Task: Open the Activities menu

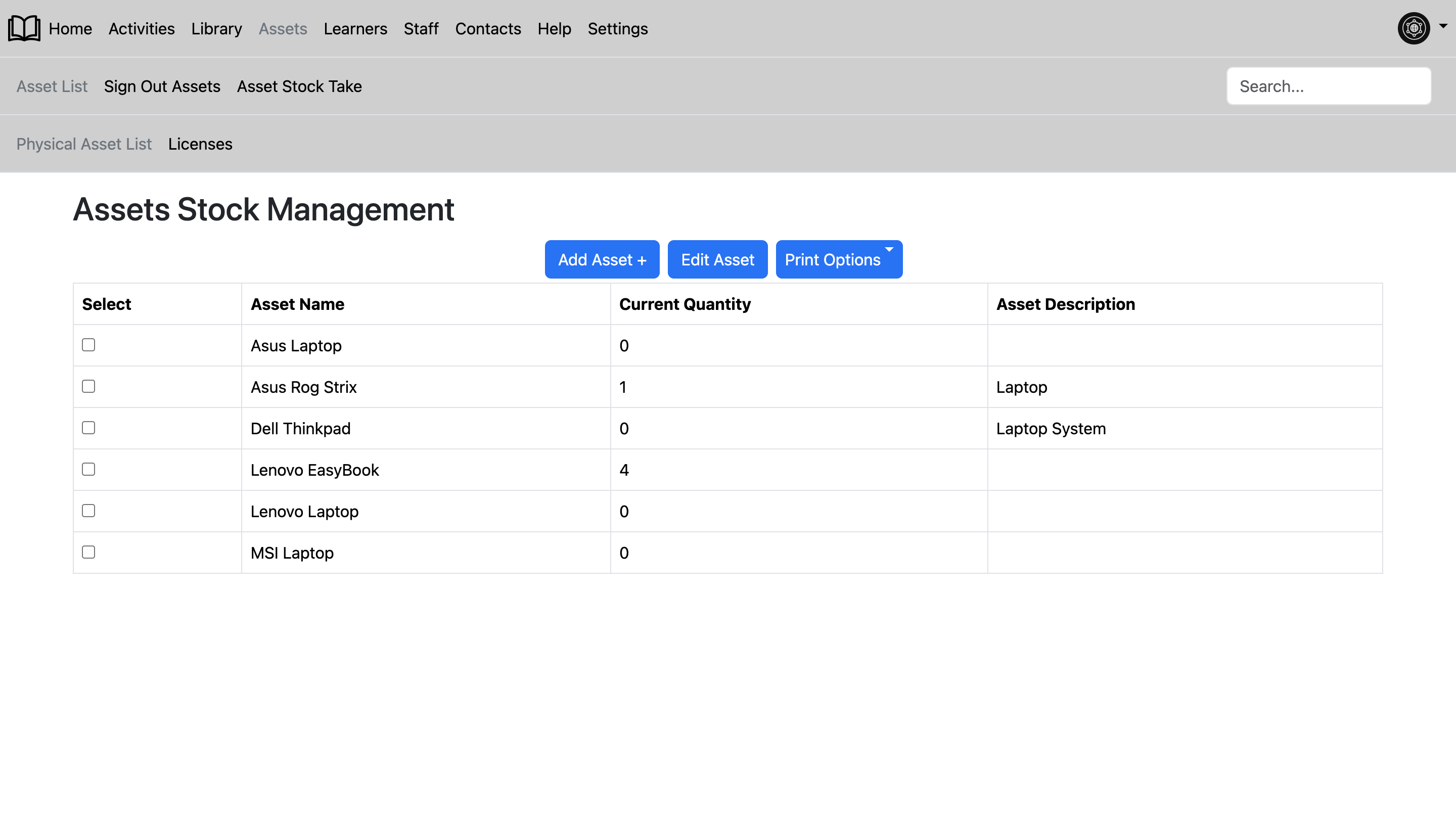Action: pos(141,28)
